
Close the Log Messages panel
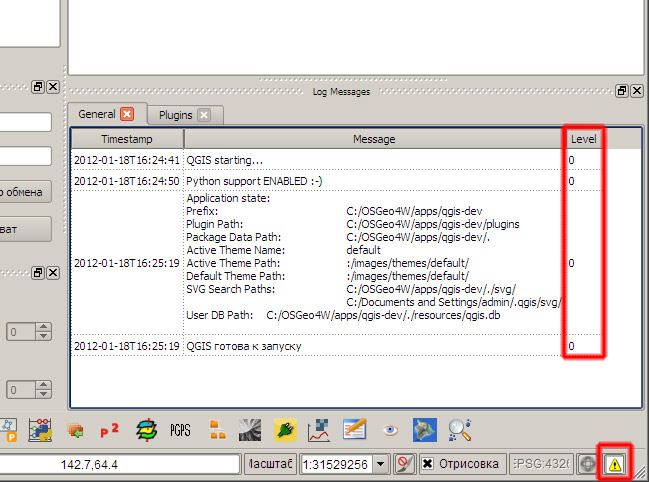637,91
